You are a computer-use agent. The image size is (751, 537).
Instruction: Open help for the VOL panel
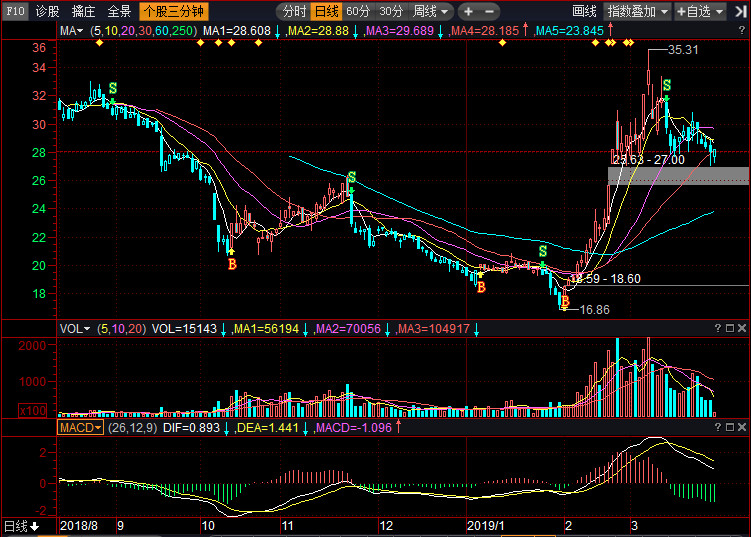tap(717, 328)
